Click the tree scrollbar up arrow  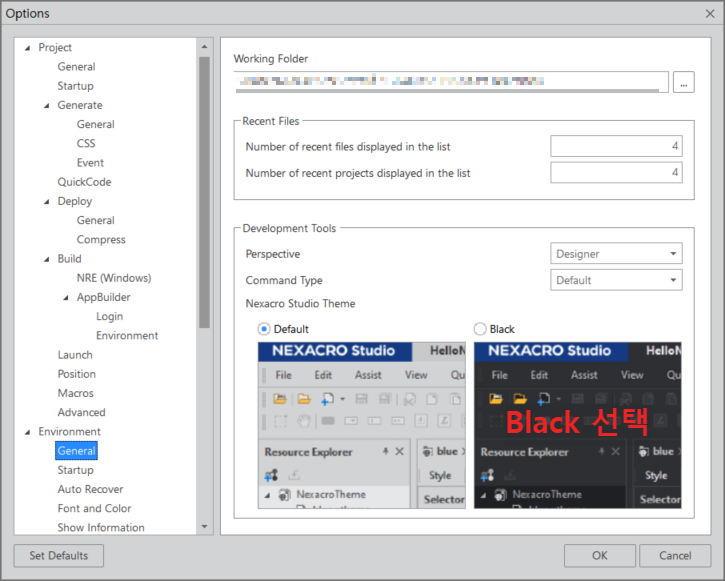click(204, 47)
